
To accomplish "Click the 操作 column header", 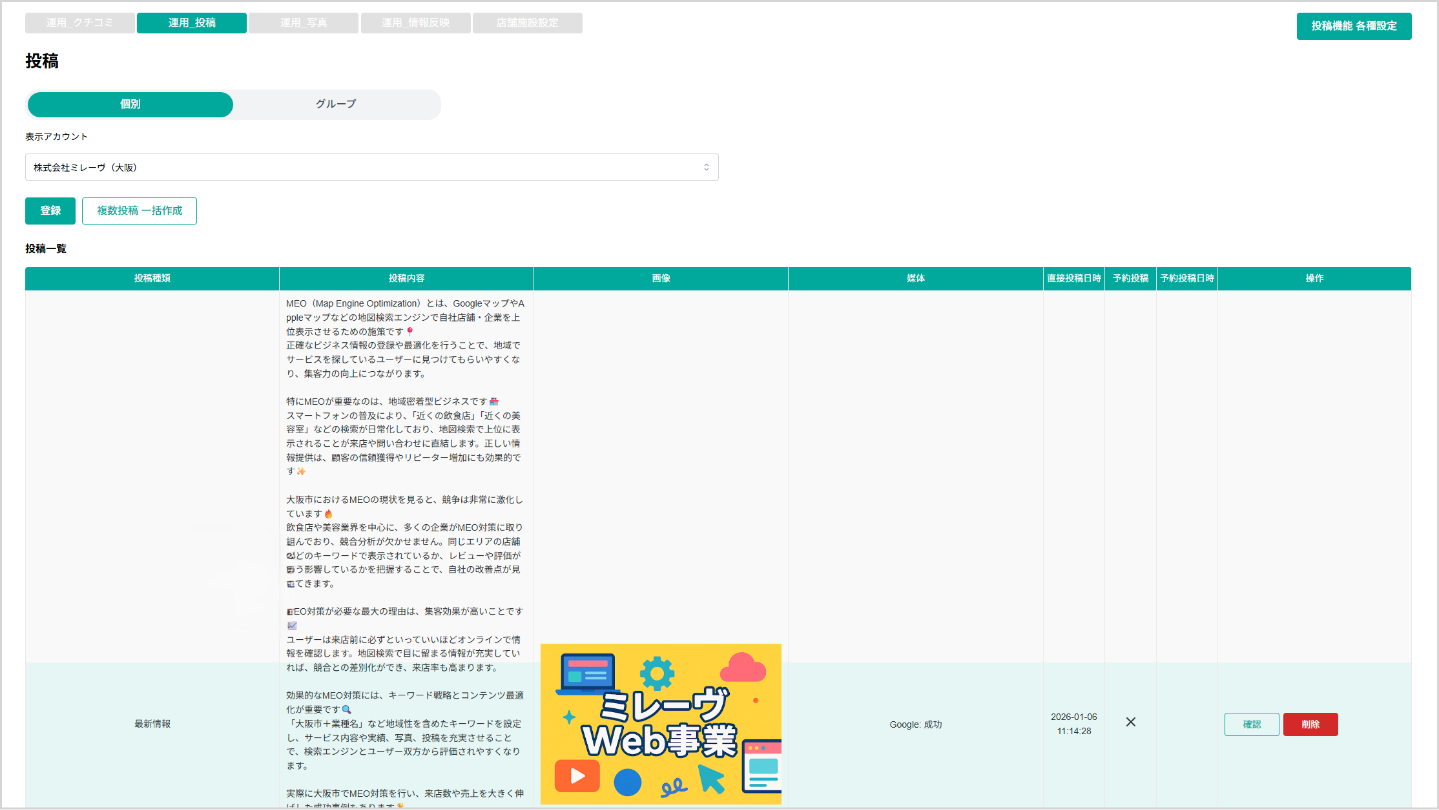I will (x=1314, y=278).
